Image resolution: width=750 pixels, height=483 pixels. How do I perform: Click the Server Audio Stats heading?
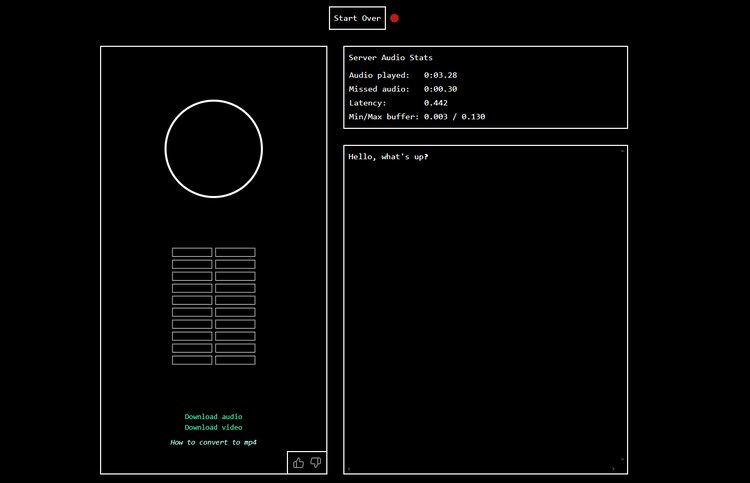point(390,58)
